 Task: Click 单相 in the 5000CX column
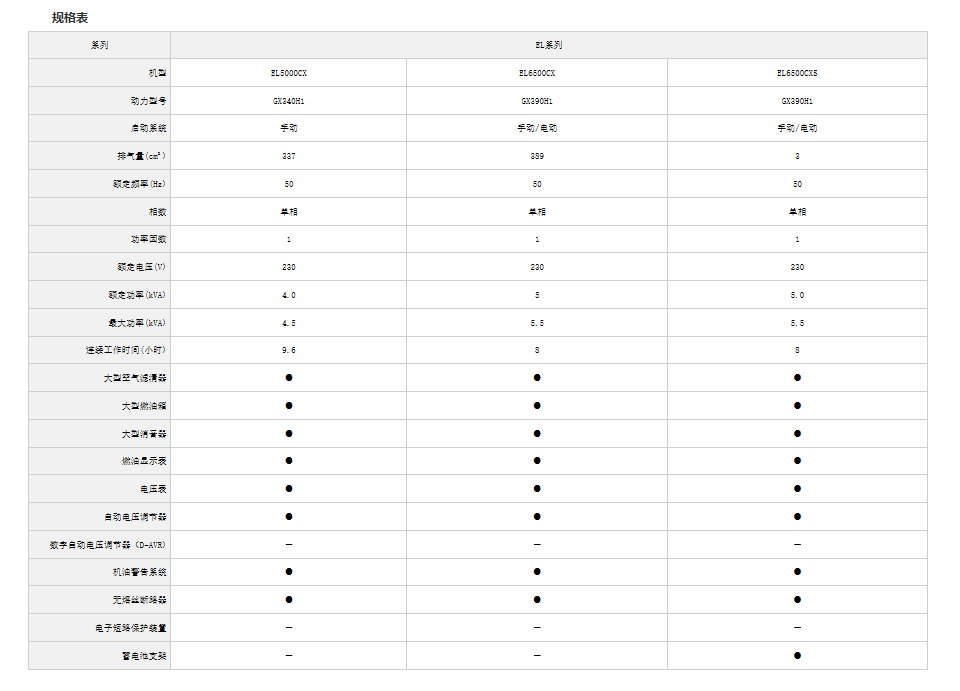pos(289,212)
